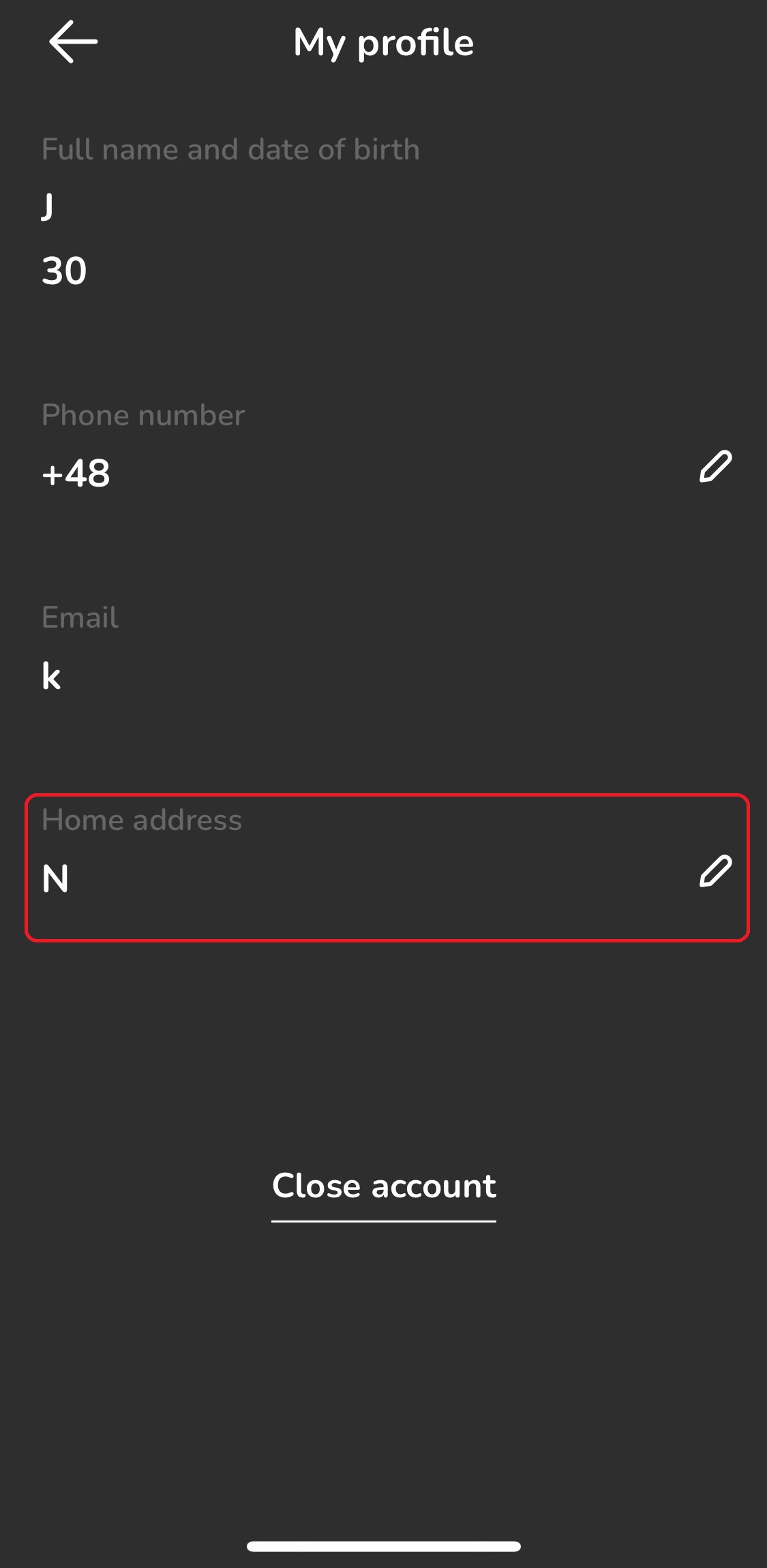
Task: Tap the home indicator bar
Action: tap(384, 1546)
